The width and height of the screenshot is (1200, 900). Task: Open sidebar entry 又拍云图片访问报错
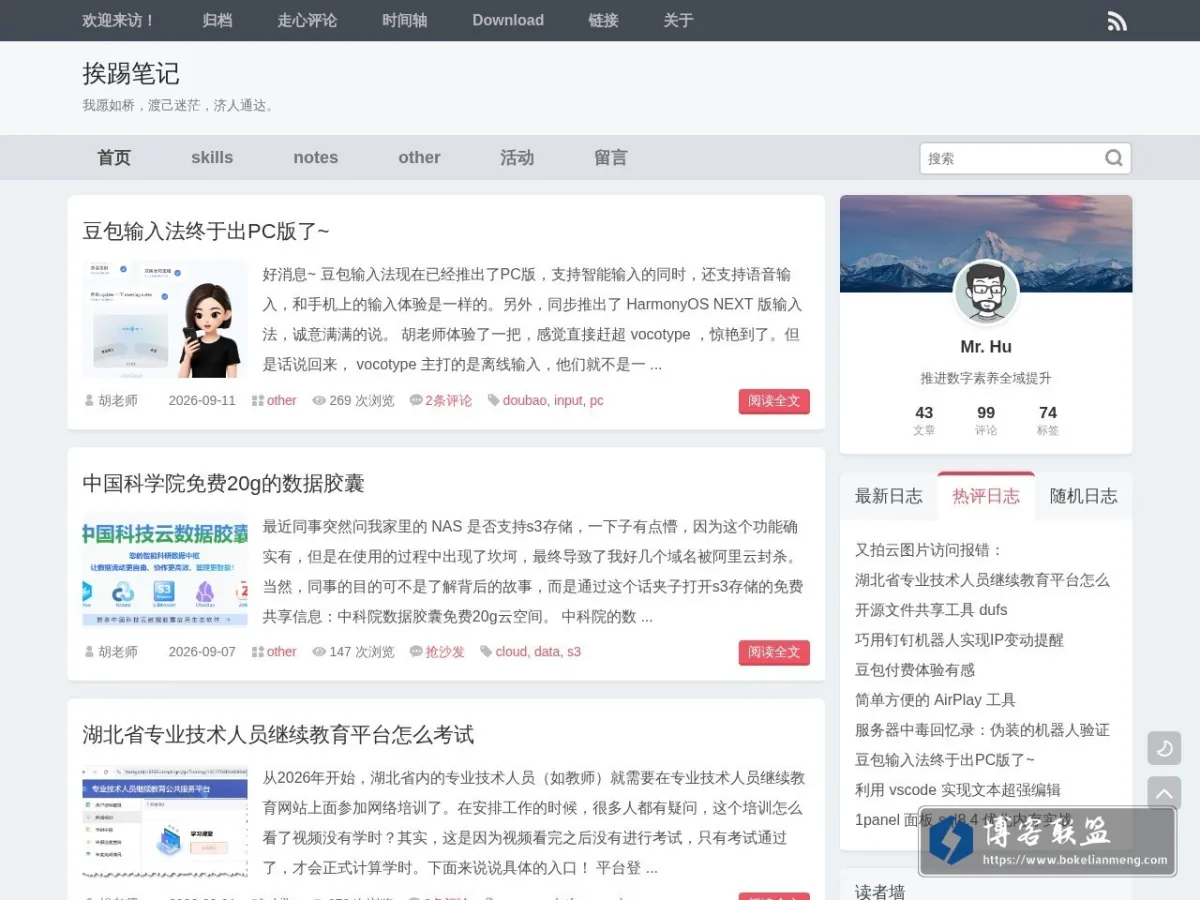pyautogui.click(x=928, y=550)
